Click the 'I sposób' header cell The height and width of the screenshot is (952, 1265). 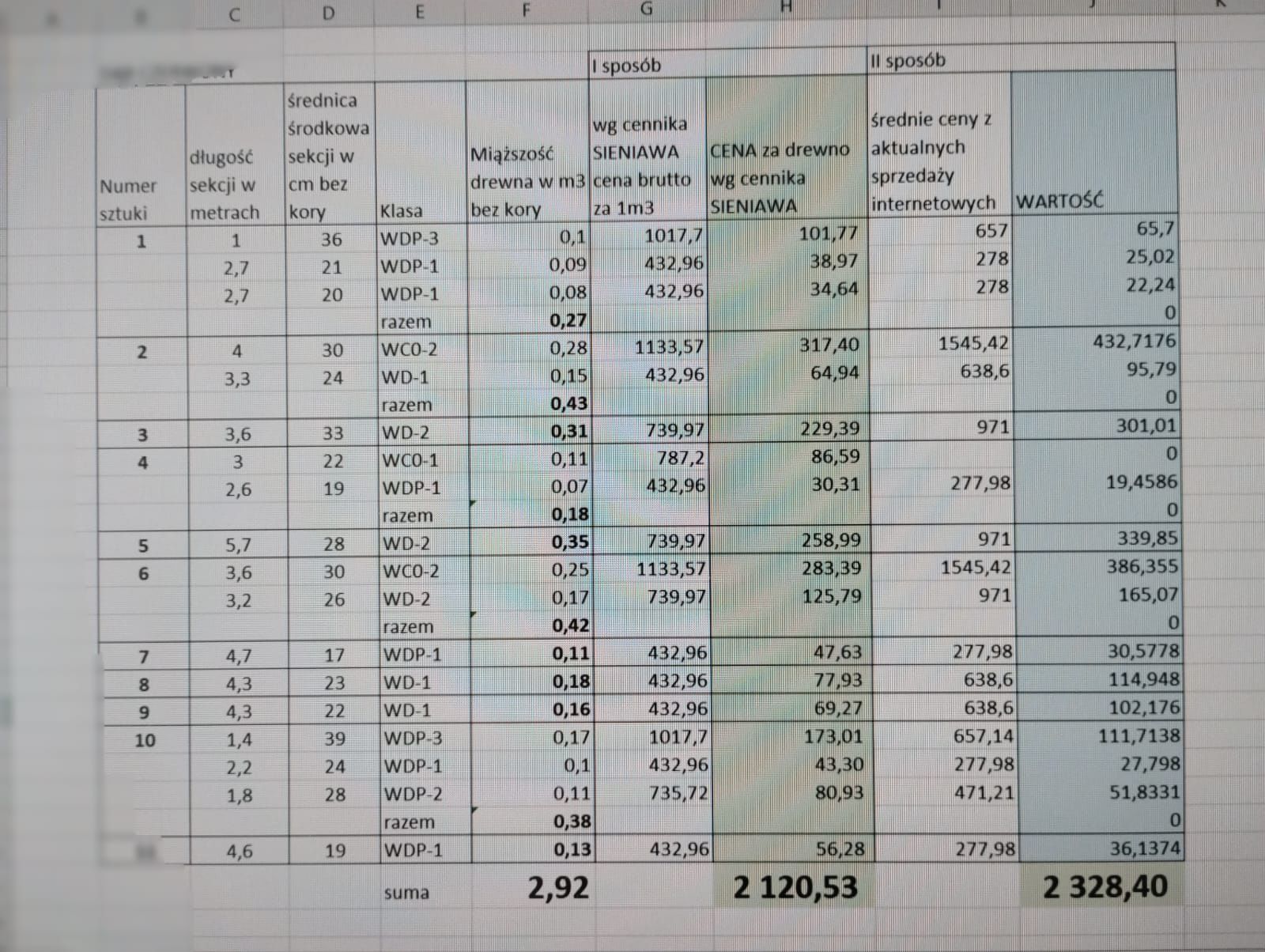(x=727, y=65)
